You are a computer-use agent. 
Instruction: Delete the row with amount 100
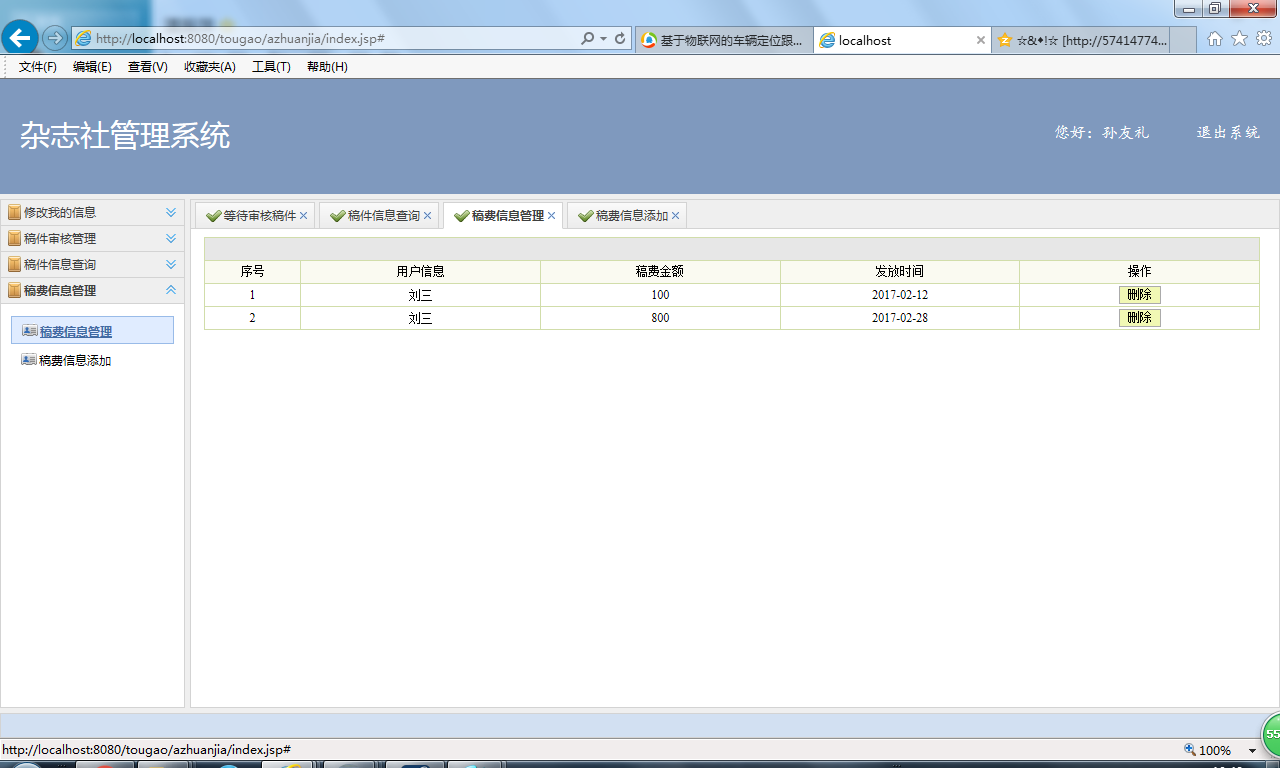point(1140,295)
